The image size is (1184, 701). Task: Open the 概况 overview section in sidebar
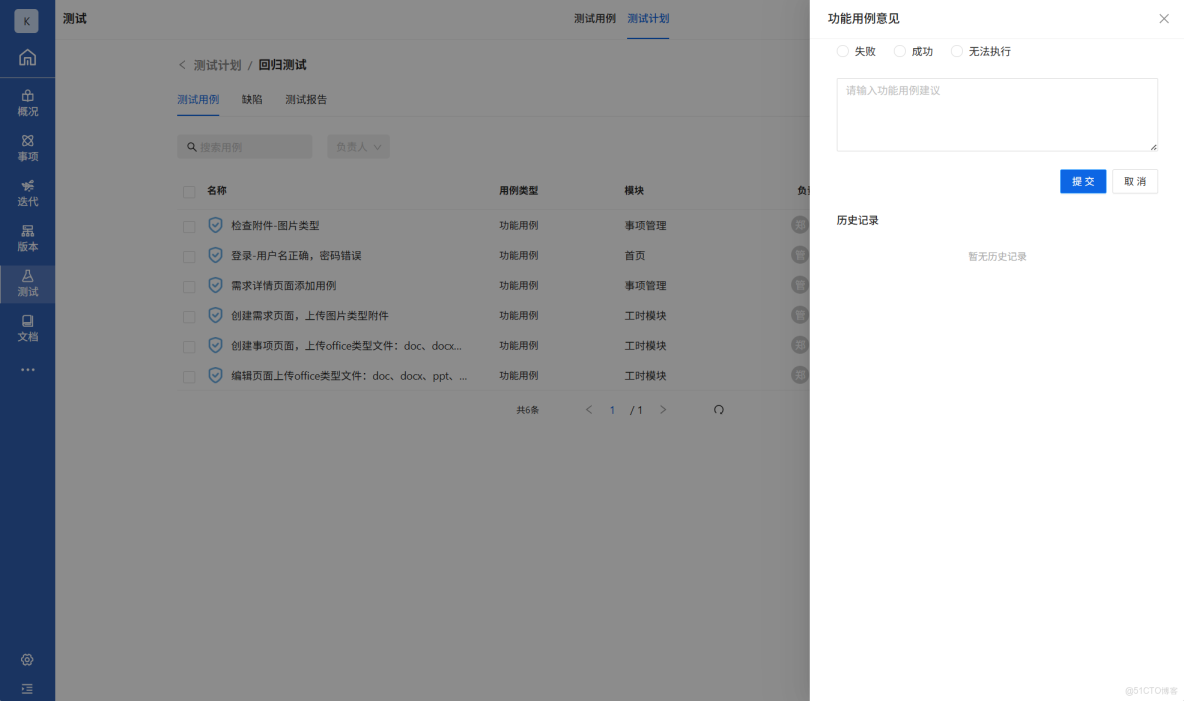(x=26, y=103)
